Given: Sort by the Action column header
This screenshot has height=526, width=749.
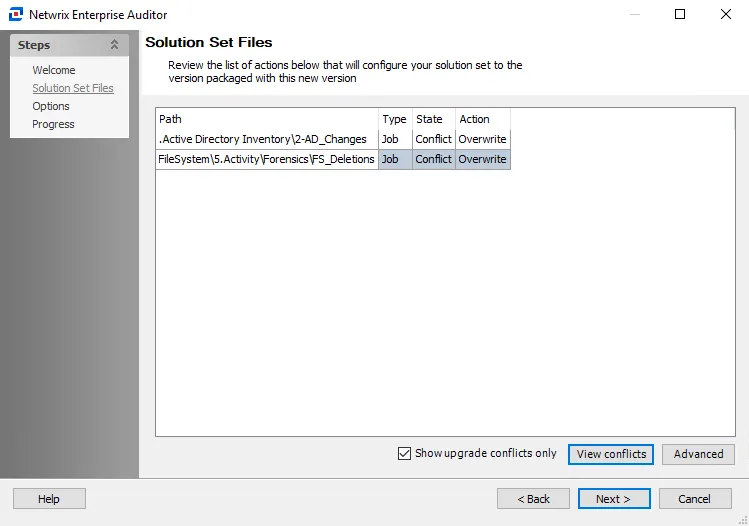Looking at the screenshot, I should [483, 119].
